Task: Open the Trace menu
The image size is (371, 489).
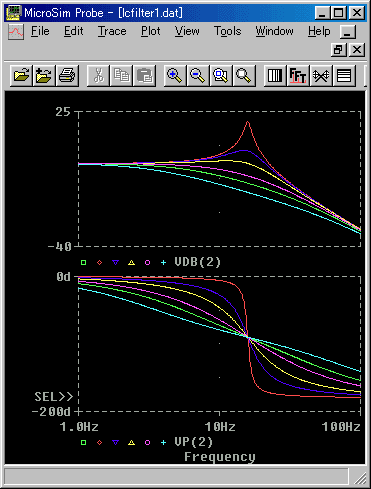Action: click(112, 31)
